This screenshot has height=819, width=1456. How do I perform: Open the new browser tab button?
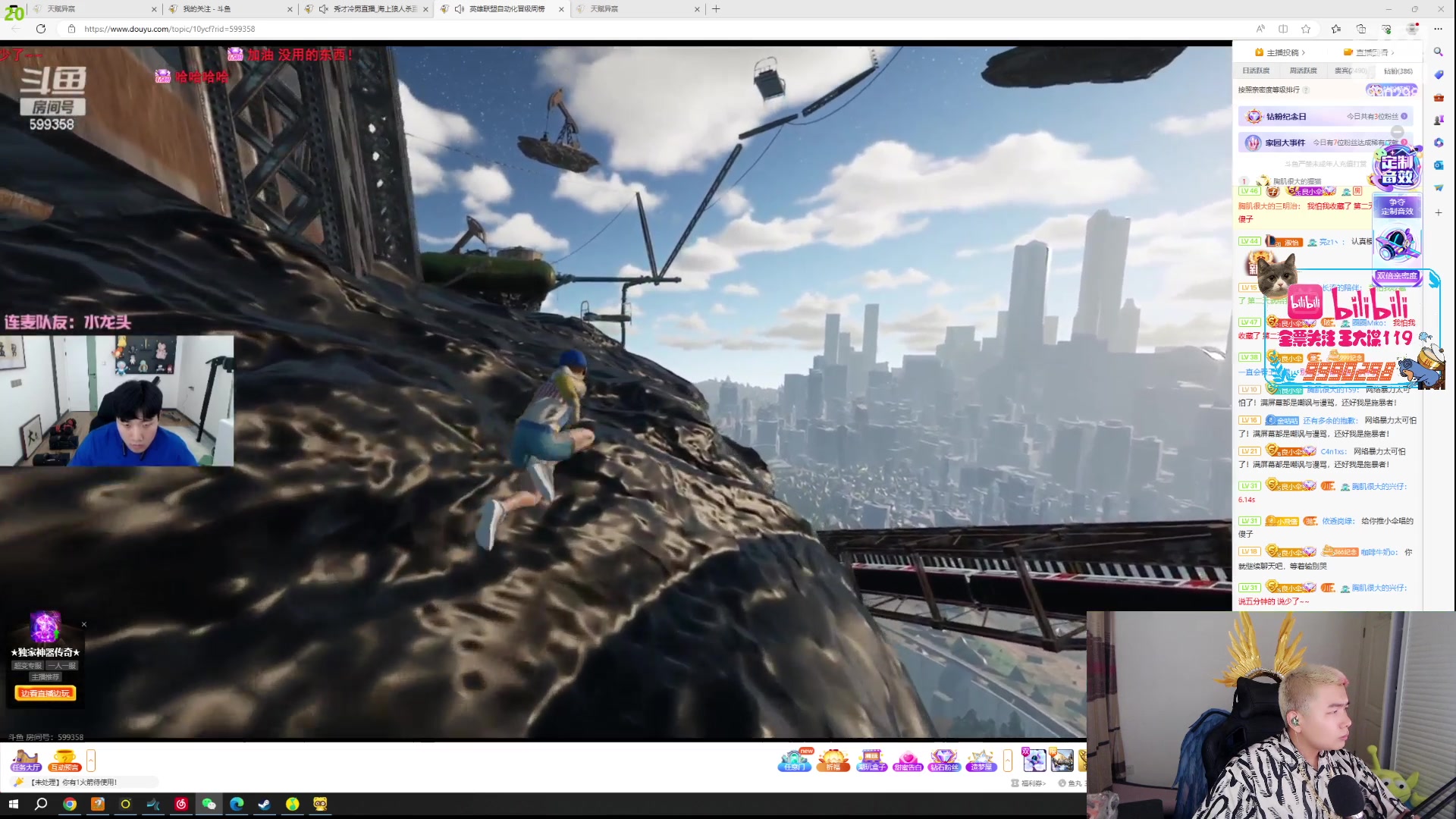tap(716, 9)
